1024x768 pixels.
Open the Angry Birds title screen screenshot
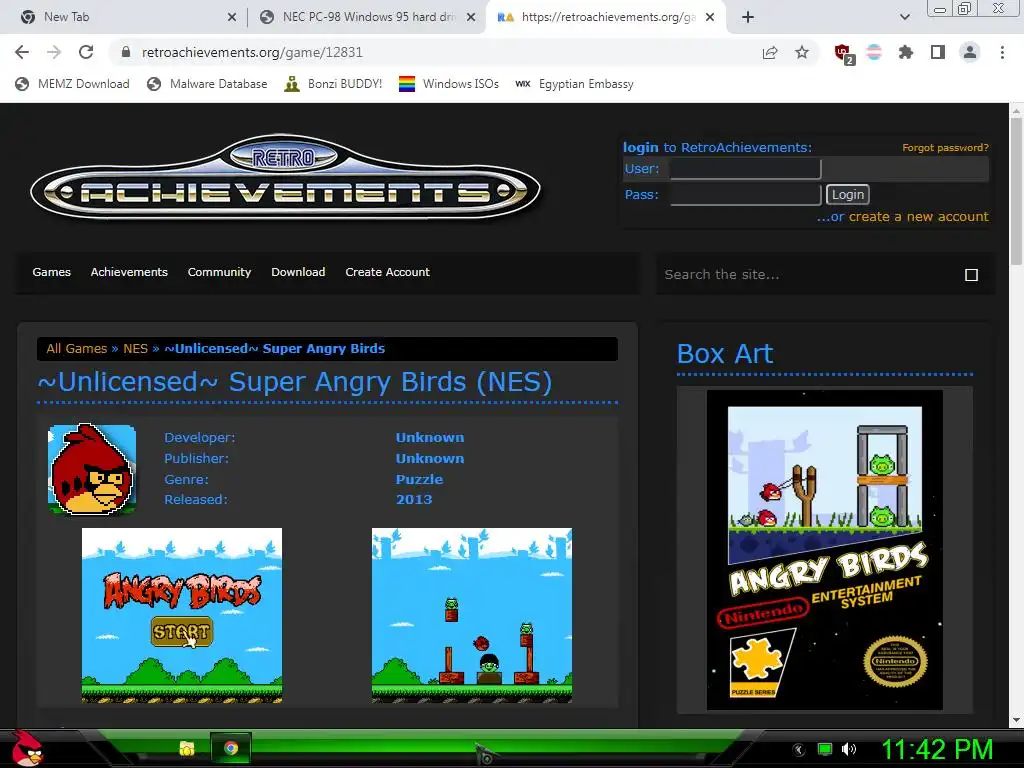(x=182, y=615)
